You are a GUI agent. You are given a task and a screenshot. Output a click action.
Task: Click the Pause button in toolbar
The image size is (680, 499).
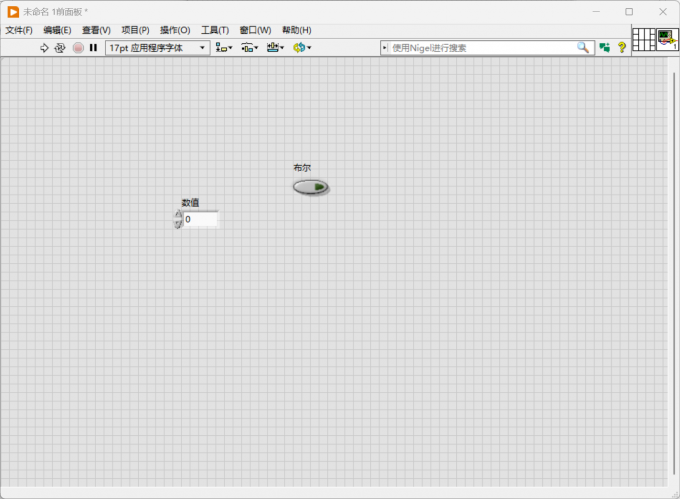(93, 48)
